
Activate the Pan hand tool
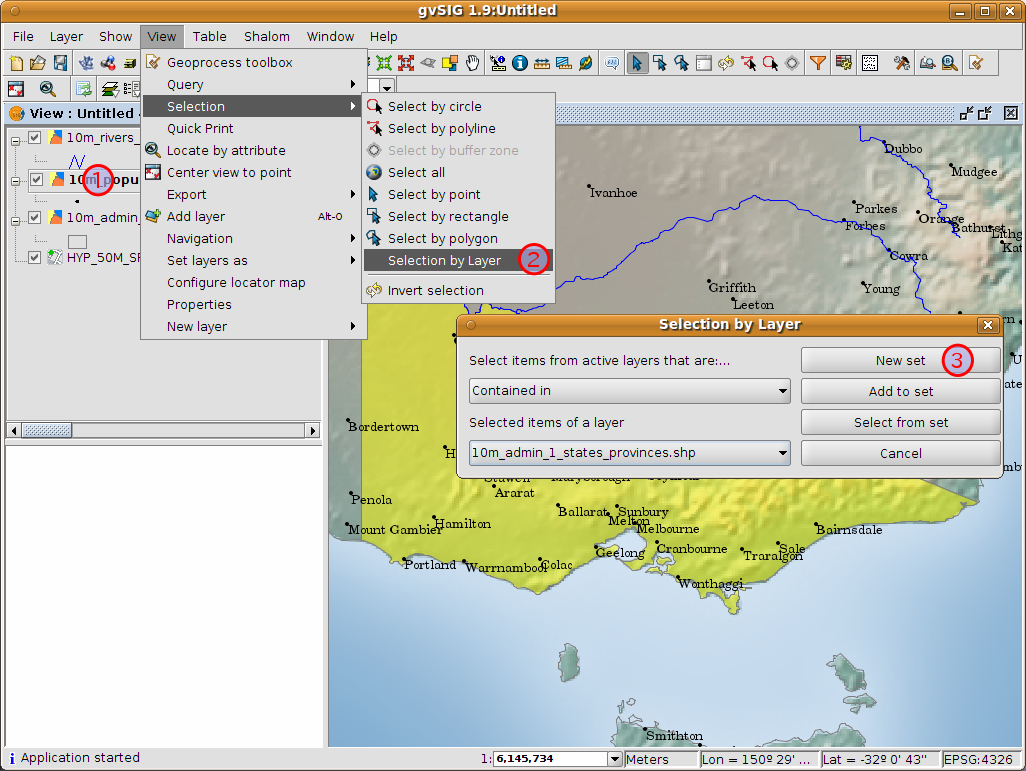pyautogui.click(x=472, y=63)
